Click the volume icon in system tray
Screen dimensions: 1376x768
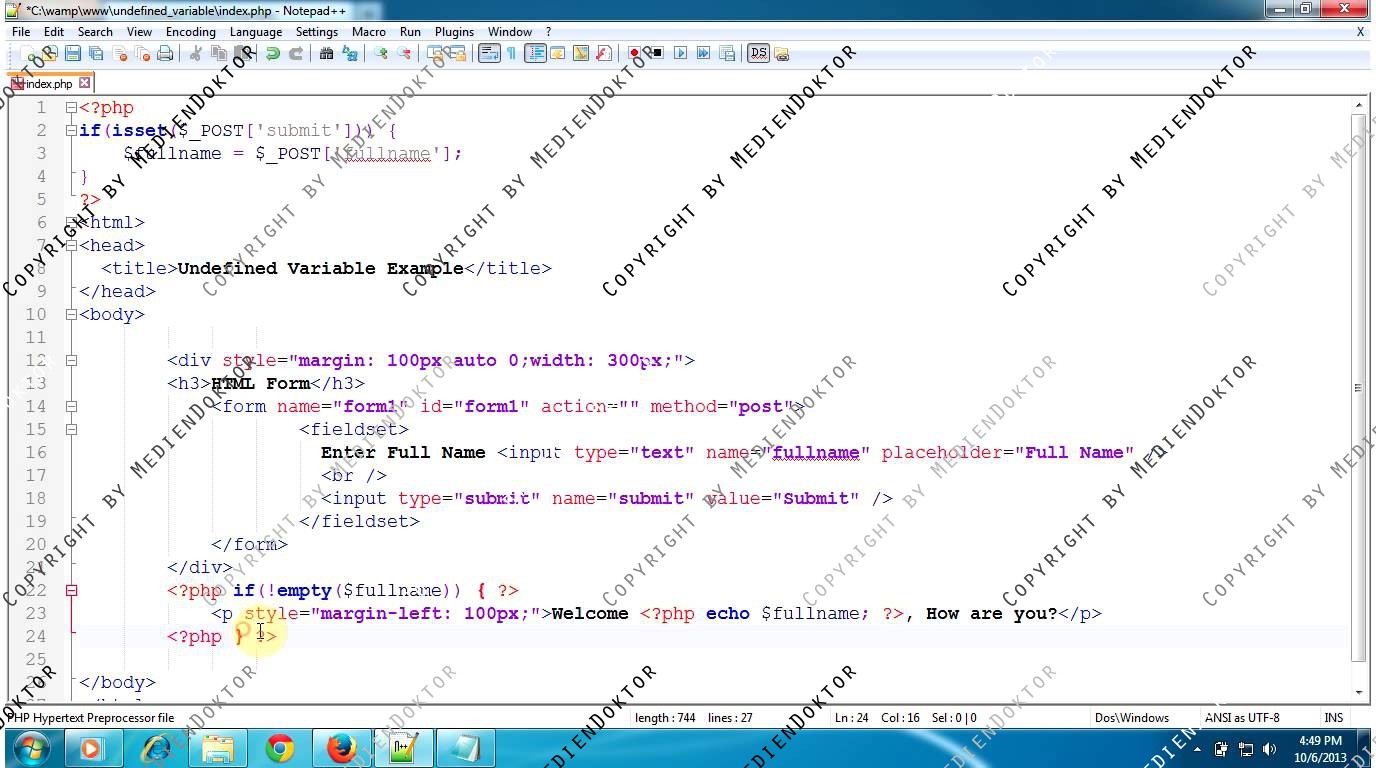[1269, 748]
